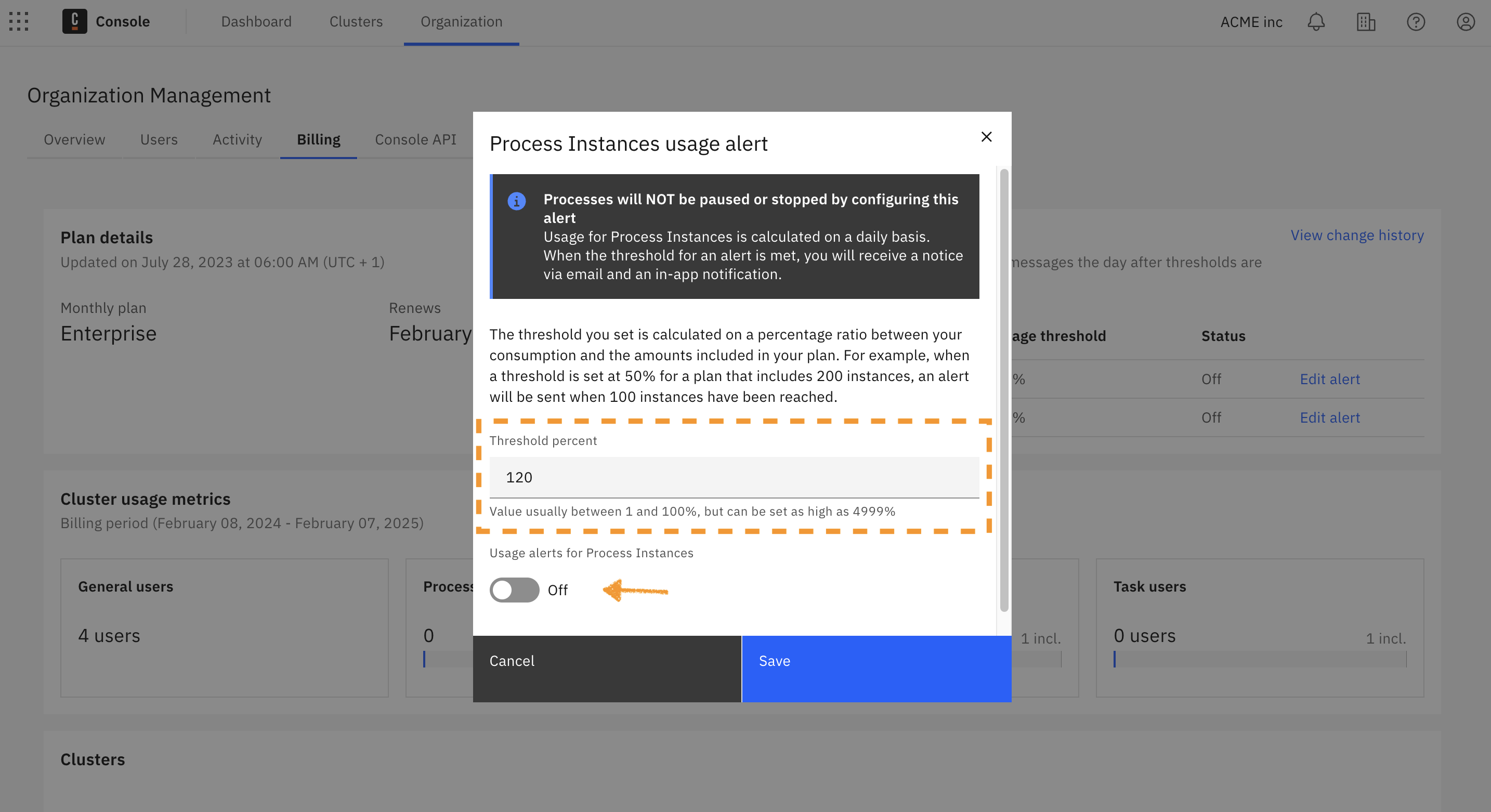
Task: Click the View change history link
Action: (1356, 235)
